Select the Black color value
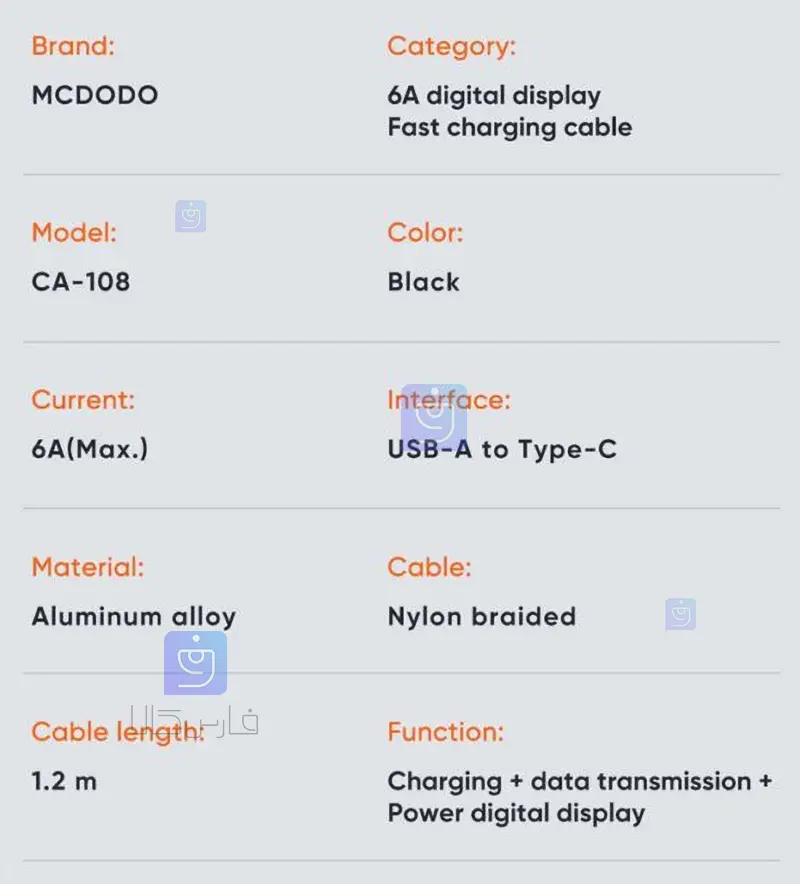This screenshot has width=800, height=884. click(424, 282)
